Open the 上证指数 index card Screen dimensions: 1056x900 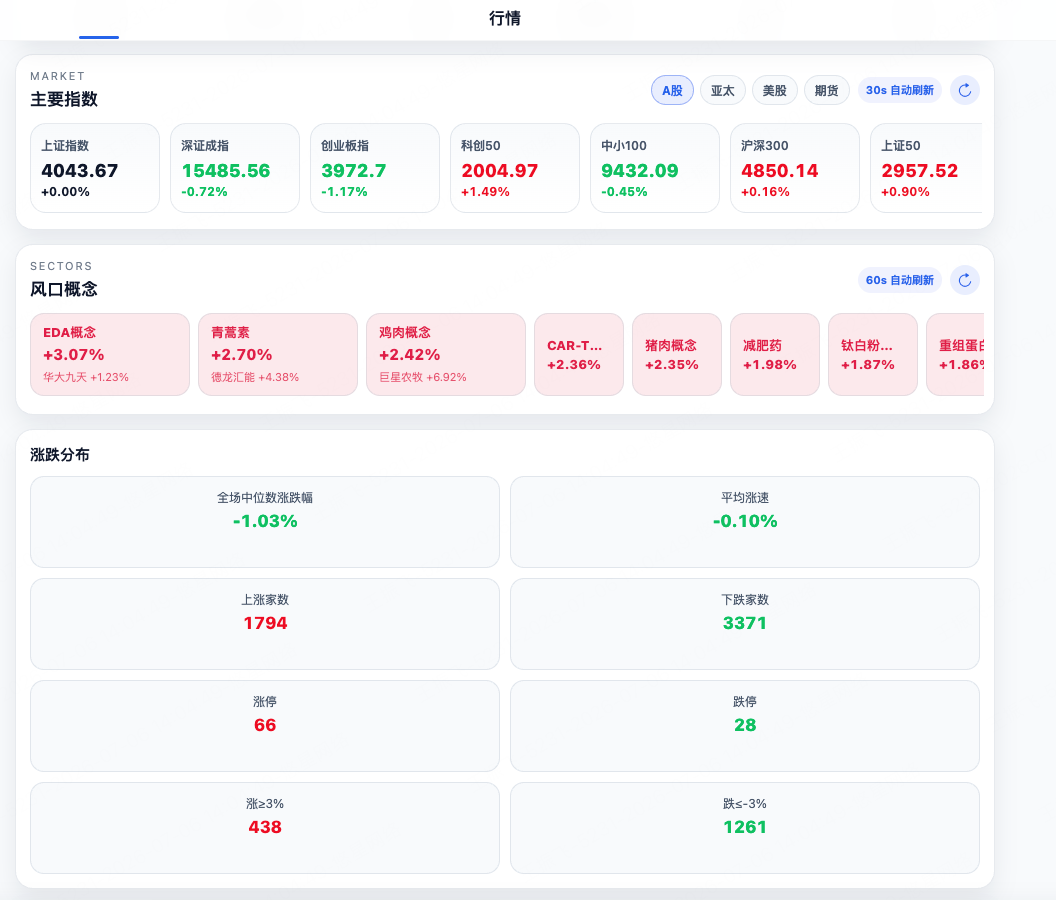[x=95, y=168]
